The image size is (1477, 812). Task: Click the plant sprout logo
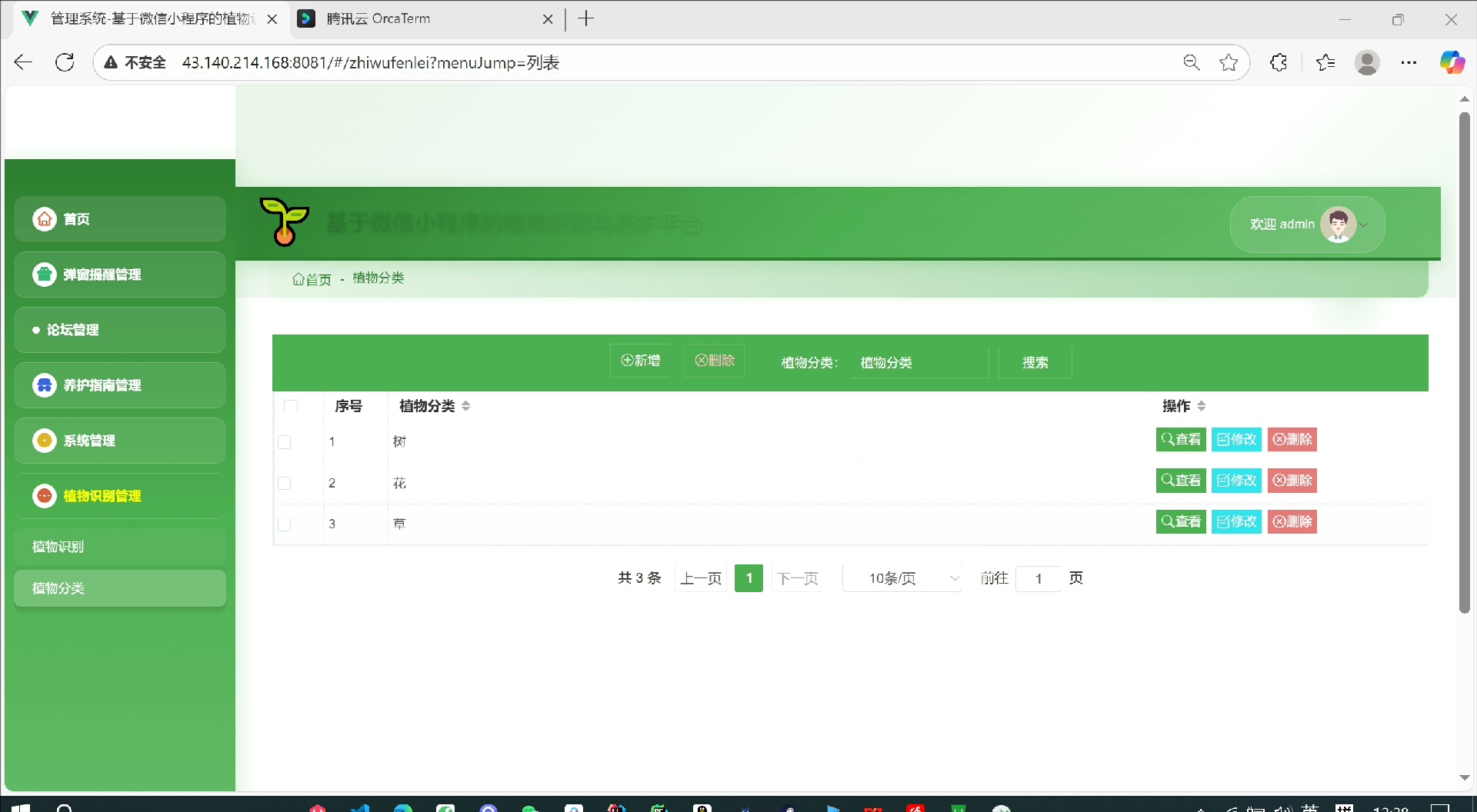[x=285, y=221]
